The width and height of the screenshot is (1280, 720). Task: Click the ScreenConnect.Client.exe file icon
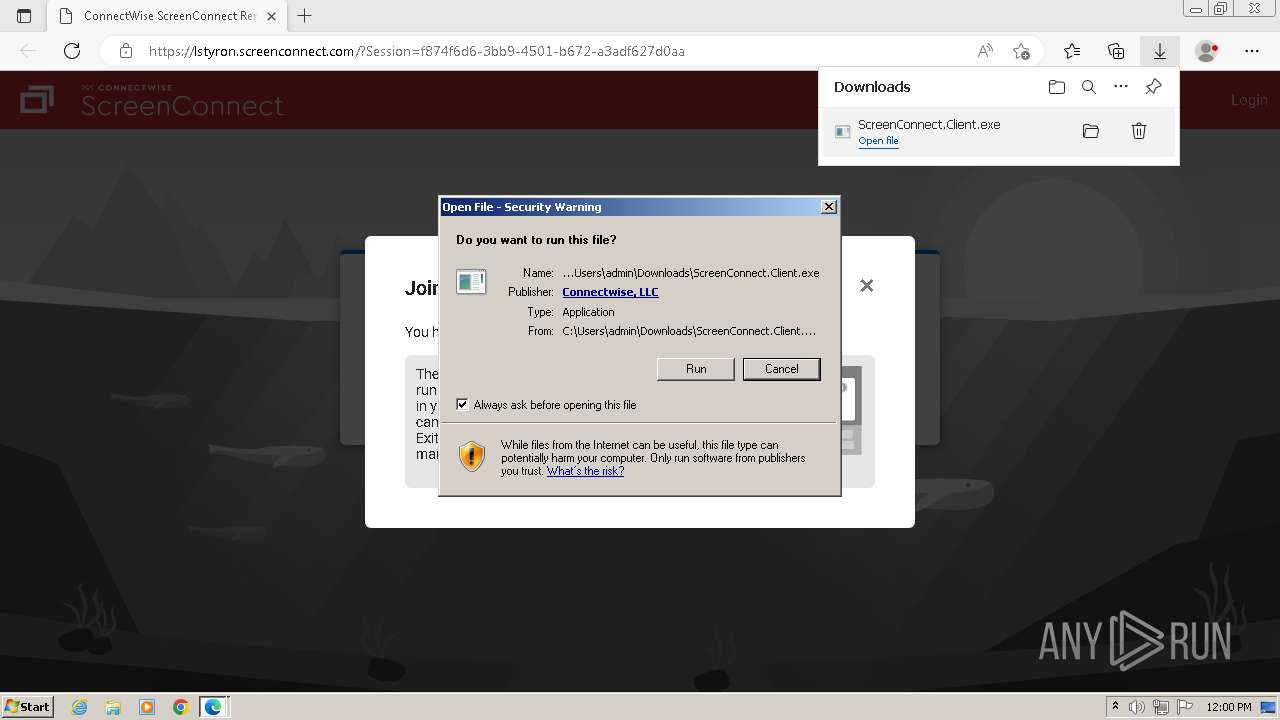(843, 131)
